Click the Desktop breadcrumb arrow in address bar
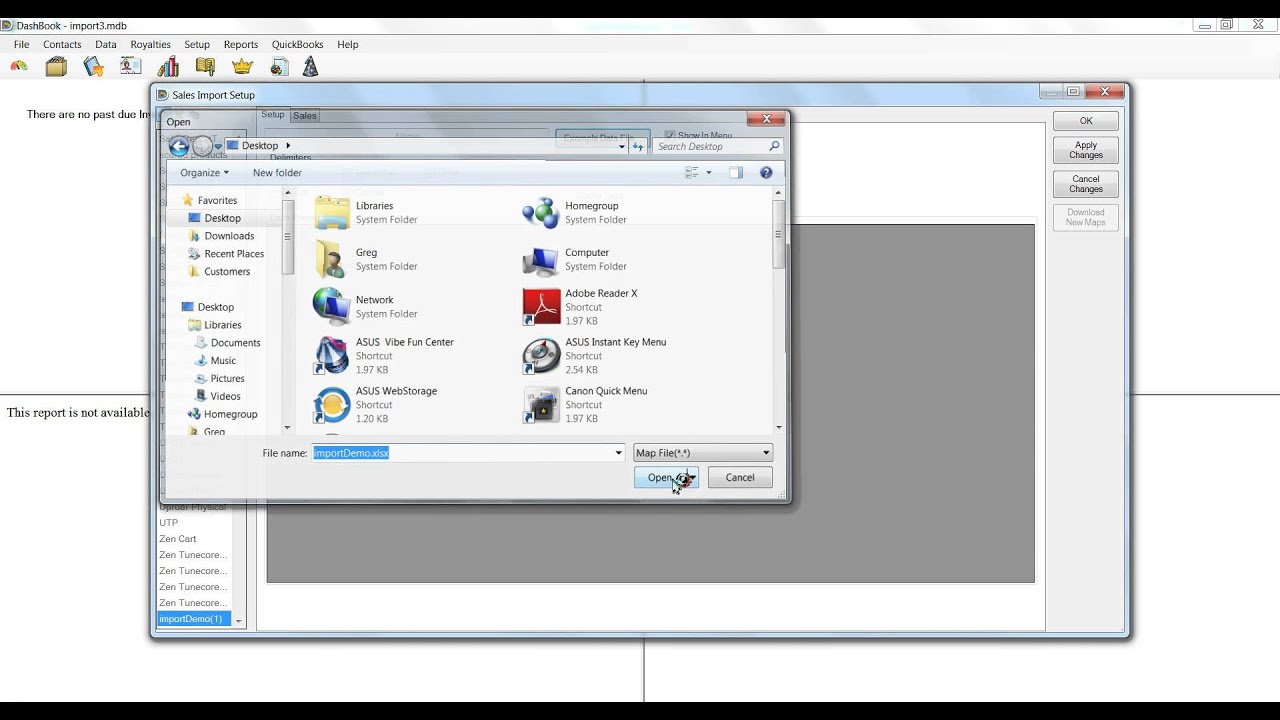 point(288,146)
